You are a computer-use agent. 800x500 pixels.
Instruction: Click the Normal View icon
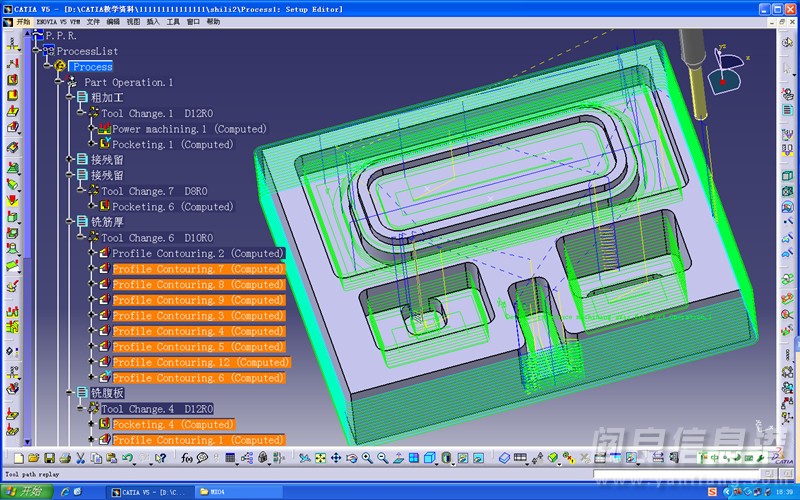click(398, 458)
